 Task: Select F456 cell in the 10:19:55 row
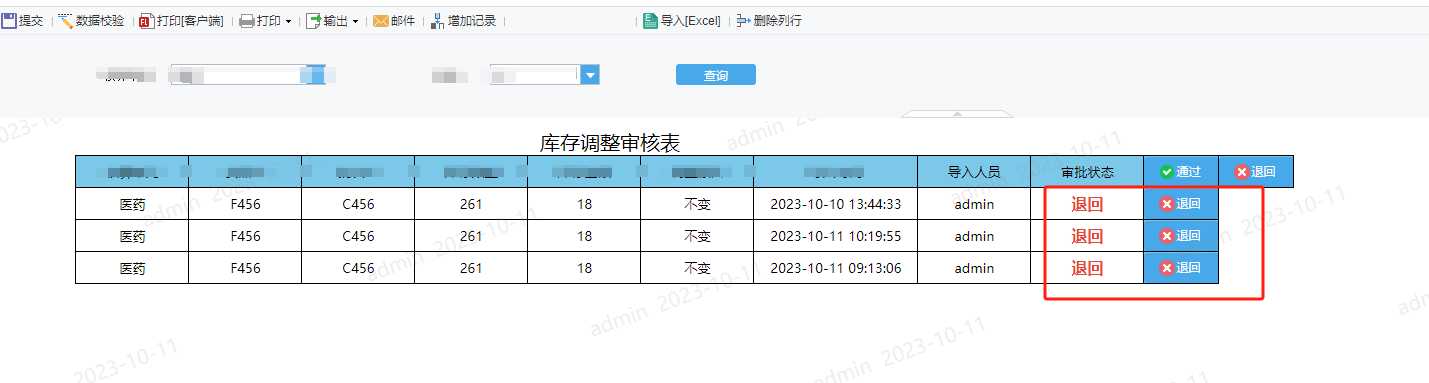point(245,236)
